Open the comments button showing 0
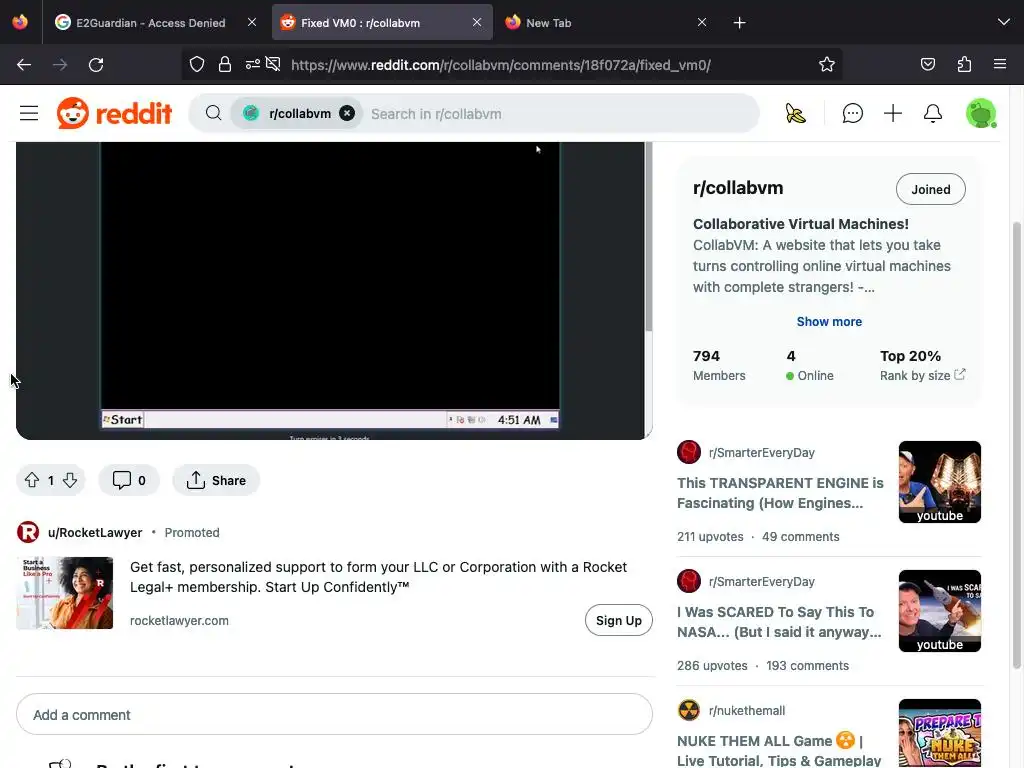Viewport: 1024px width, 768px height. tap(129, 481)
